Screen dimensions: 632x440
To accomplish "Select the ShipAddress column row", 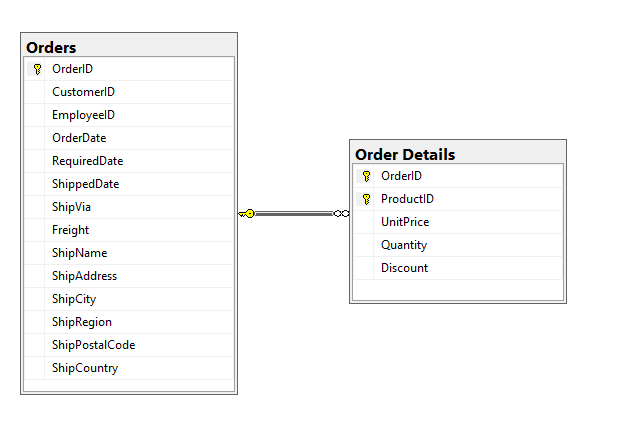I will tap(129, 276).
